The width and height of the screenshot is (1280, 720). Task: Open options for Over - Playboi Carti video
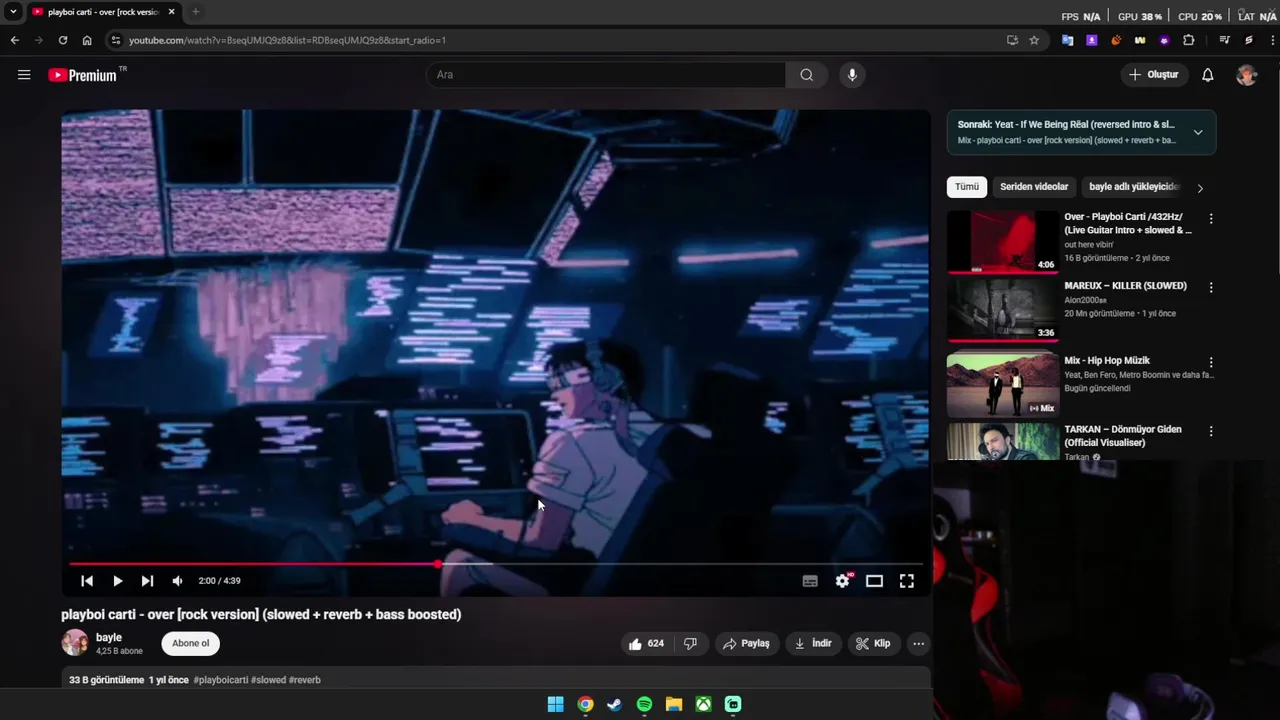pos(1211,218)
